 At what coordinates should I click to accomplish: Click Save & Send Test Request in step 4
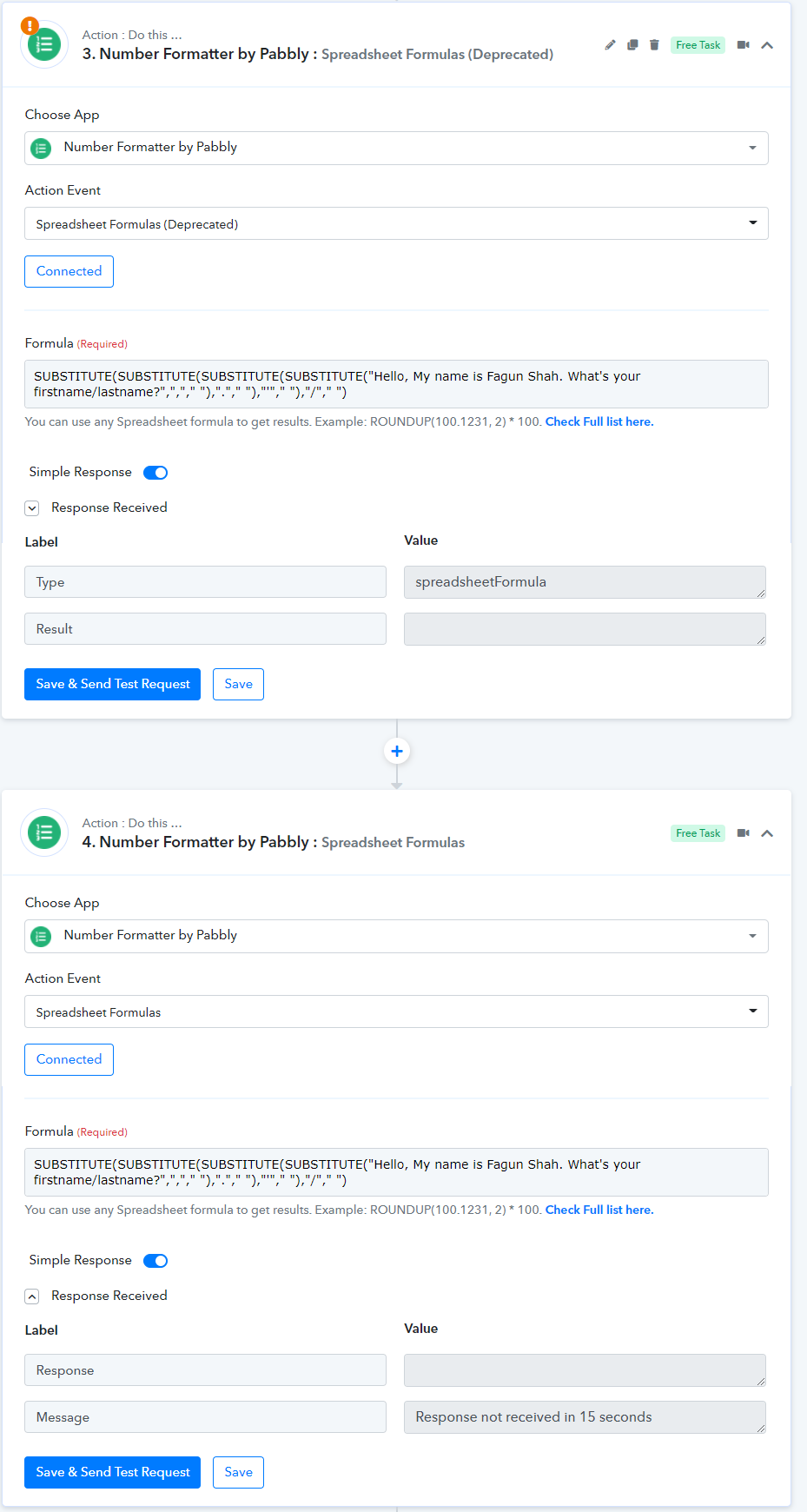(112, 1472)
